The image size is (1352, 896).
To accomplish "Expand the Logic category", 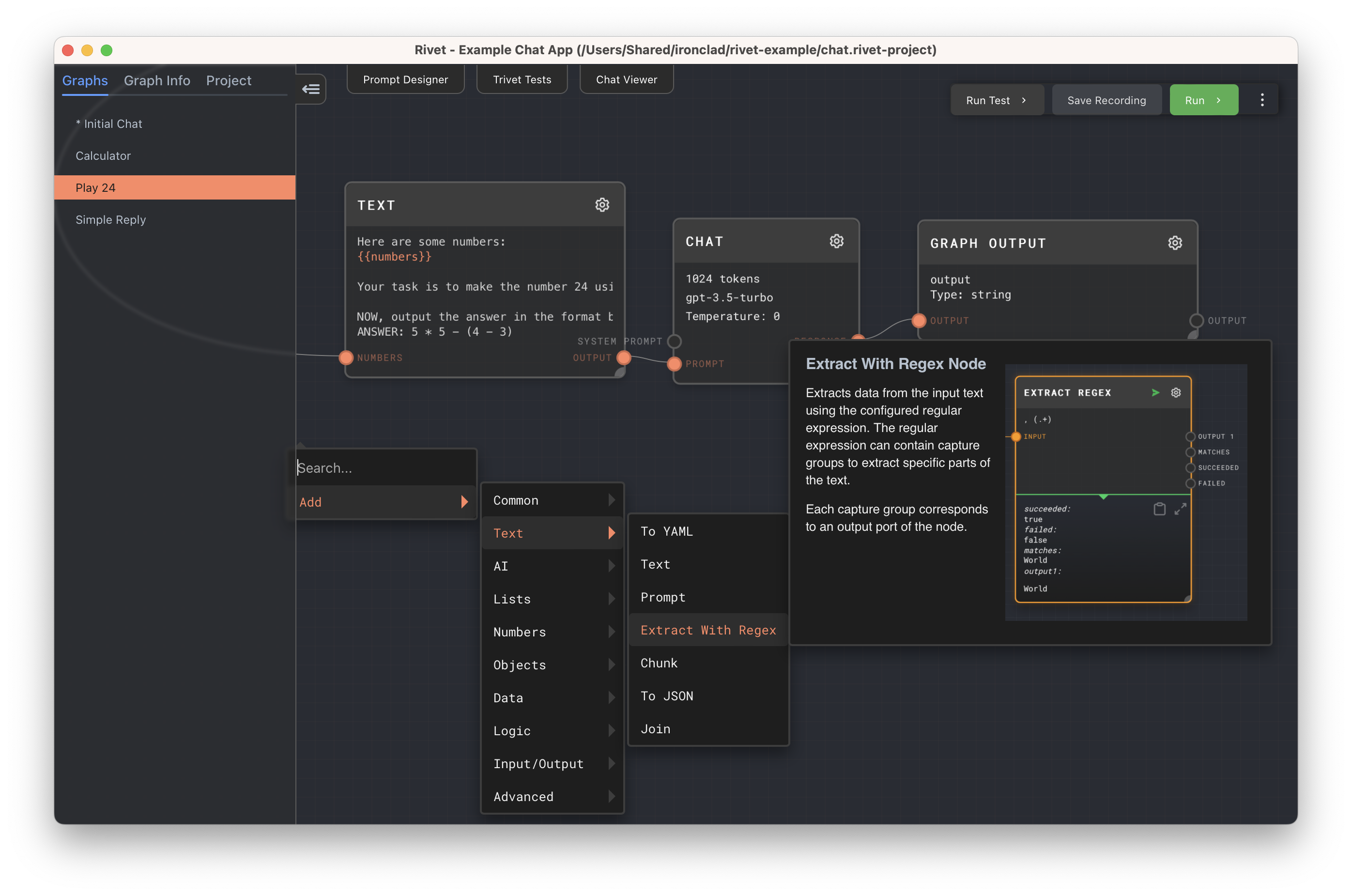I will tap(553, 731).
